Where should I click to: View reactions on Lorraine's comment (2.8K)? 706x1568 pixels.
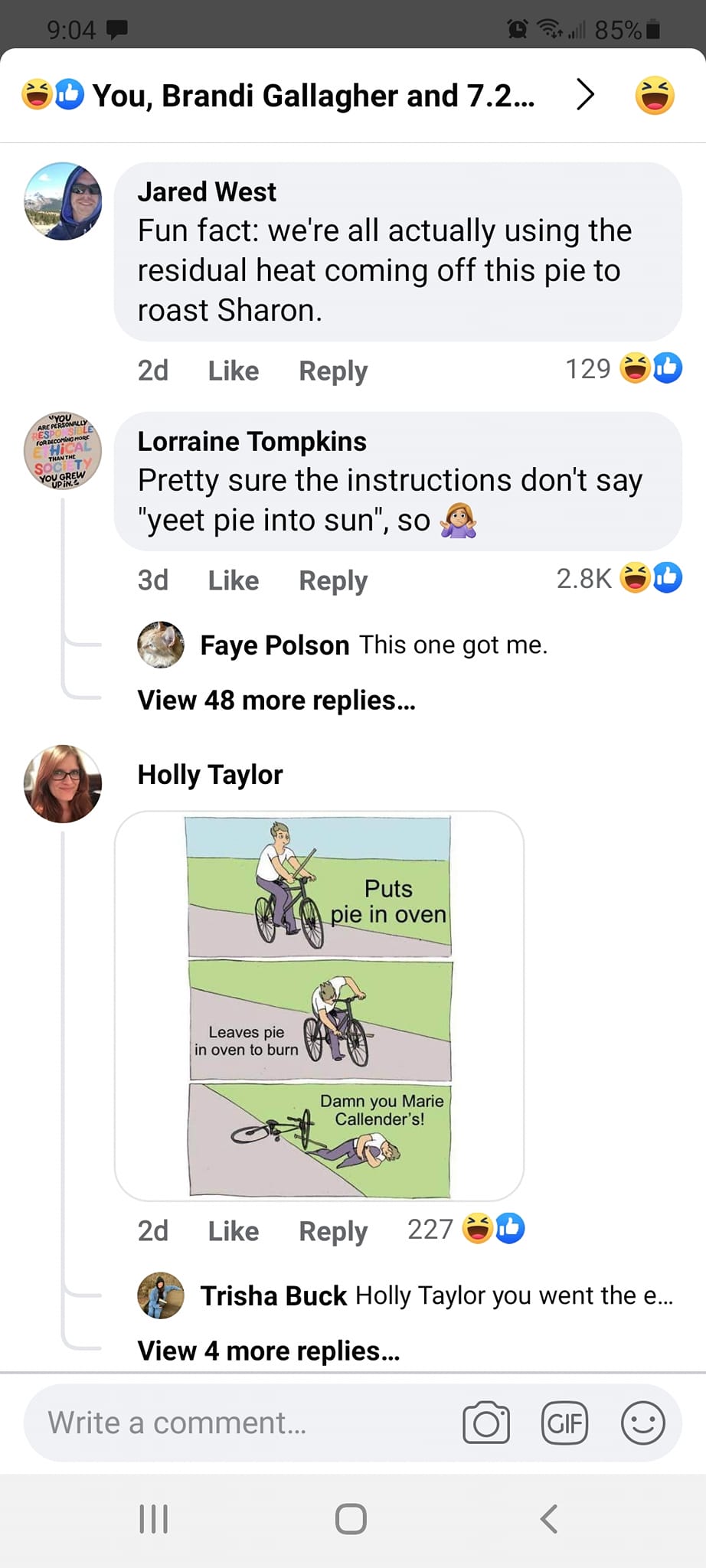619,578
